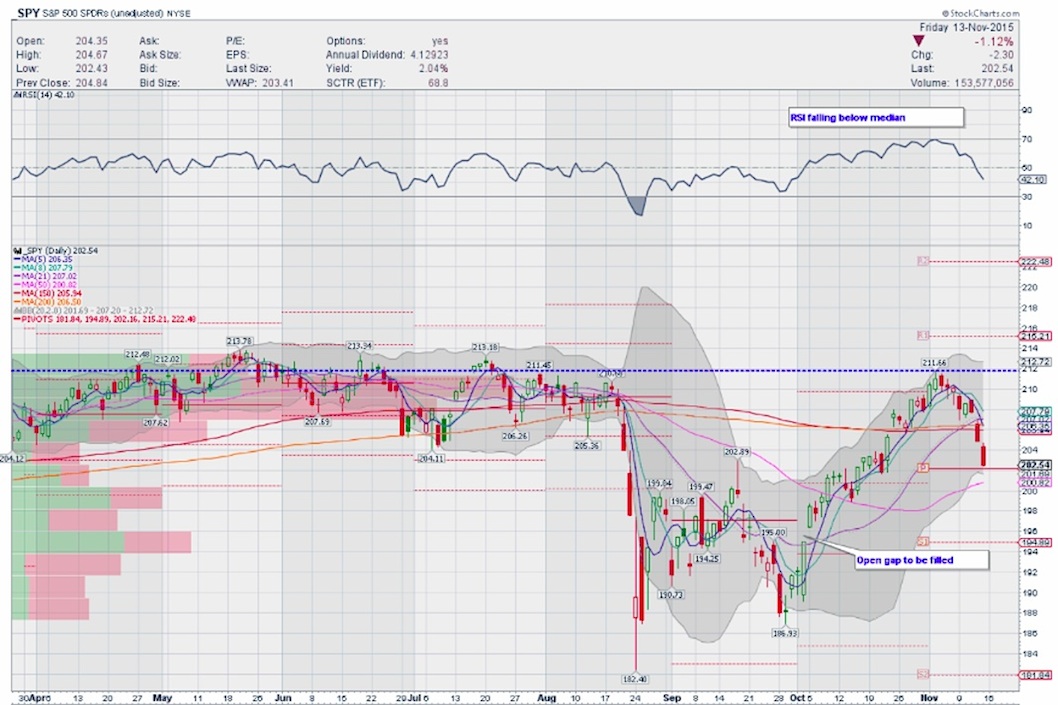Click the 211.45 price label
The height and width of the screenshot is (705, 1058).
539,365
